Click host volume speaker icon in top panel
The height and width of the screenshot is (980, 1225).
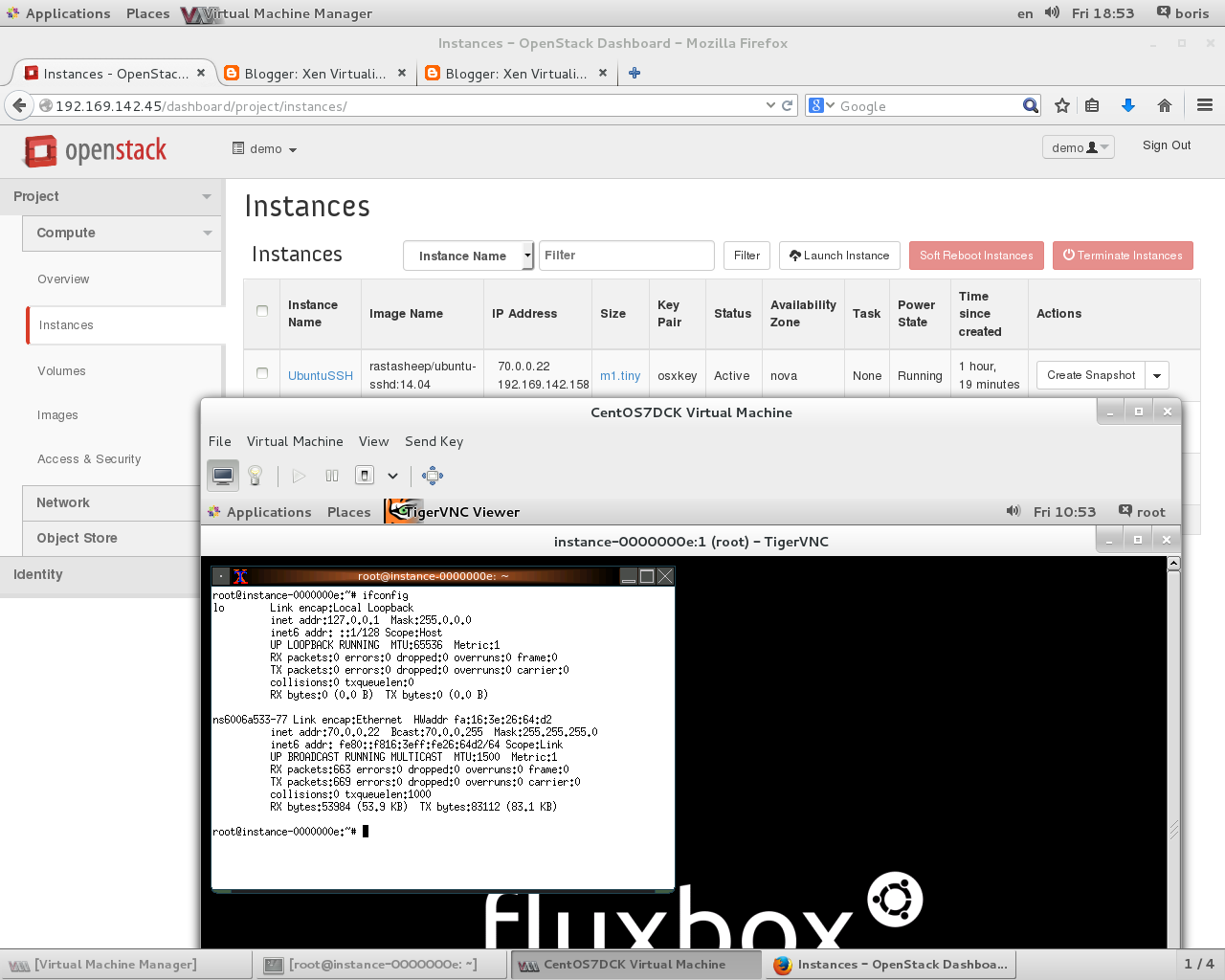click(x=1052, y=13)
